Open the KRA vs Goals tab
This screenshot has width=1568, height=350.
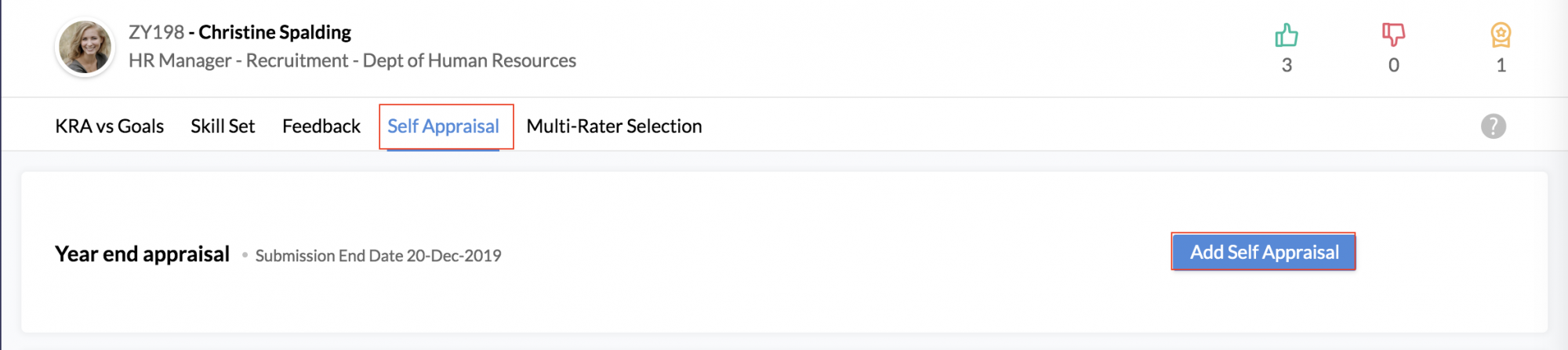[x=110, y=126]
